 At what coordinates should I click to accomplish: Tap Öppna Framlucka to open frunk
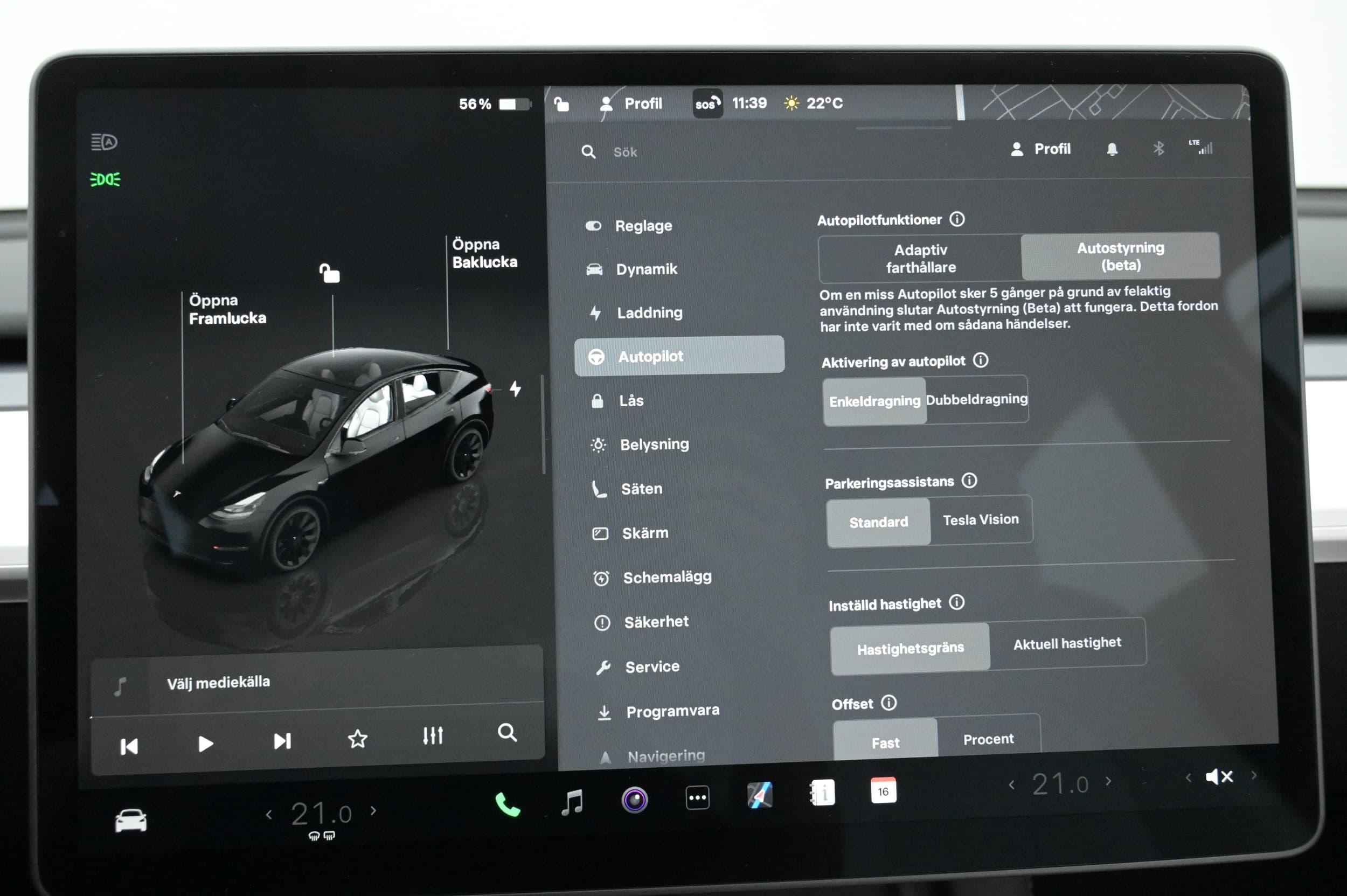coord(227,309)
